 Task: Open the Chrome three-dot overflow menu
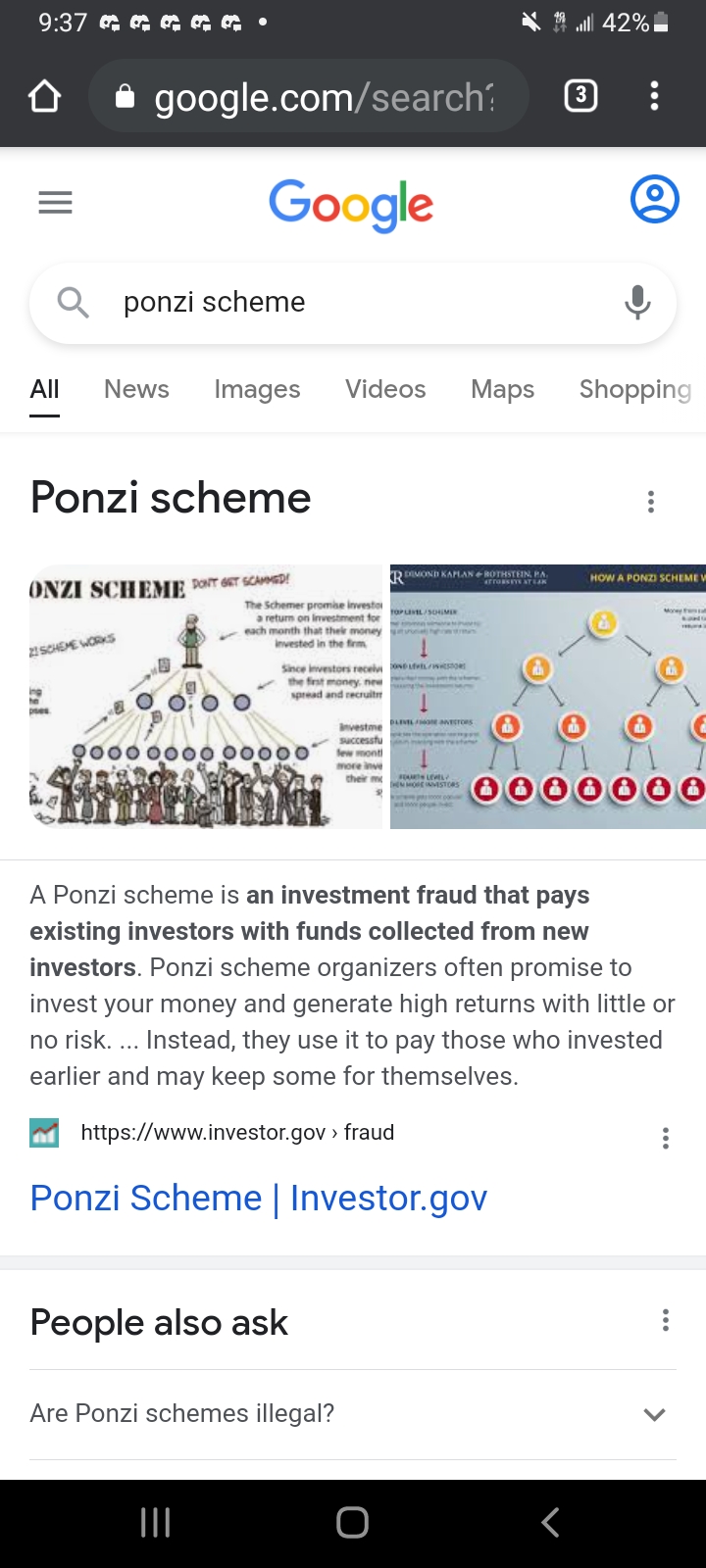tap(654, 95)
